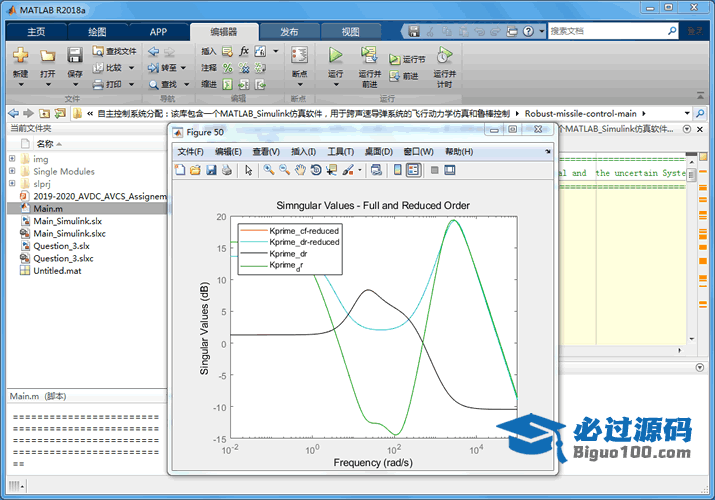
Task: Select the Rotate 3D tool
Action: pyautogui.click(x=316, y=170)
